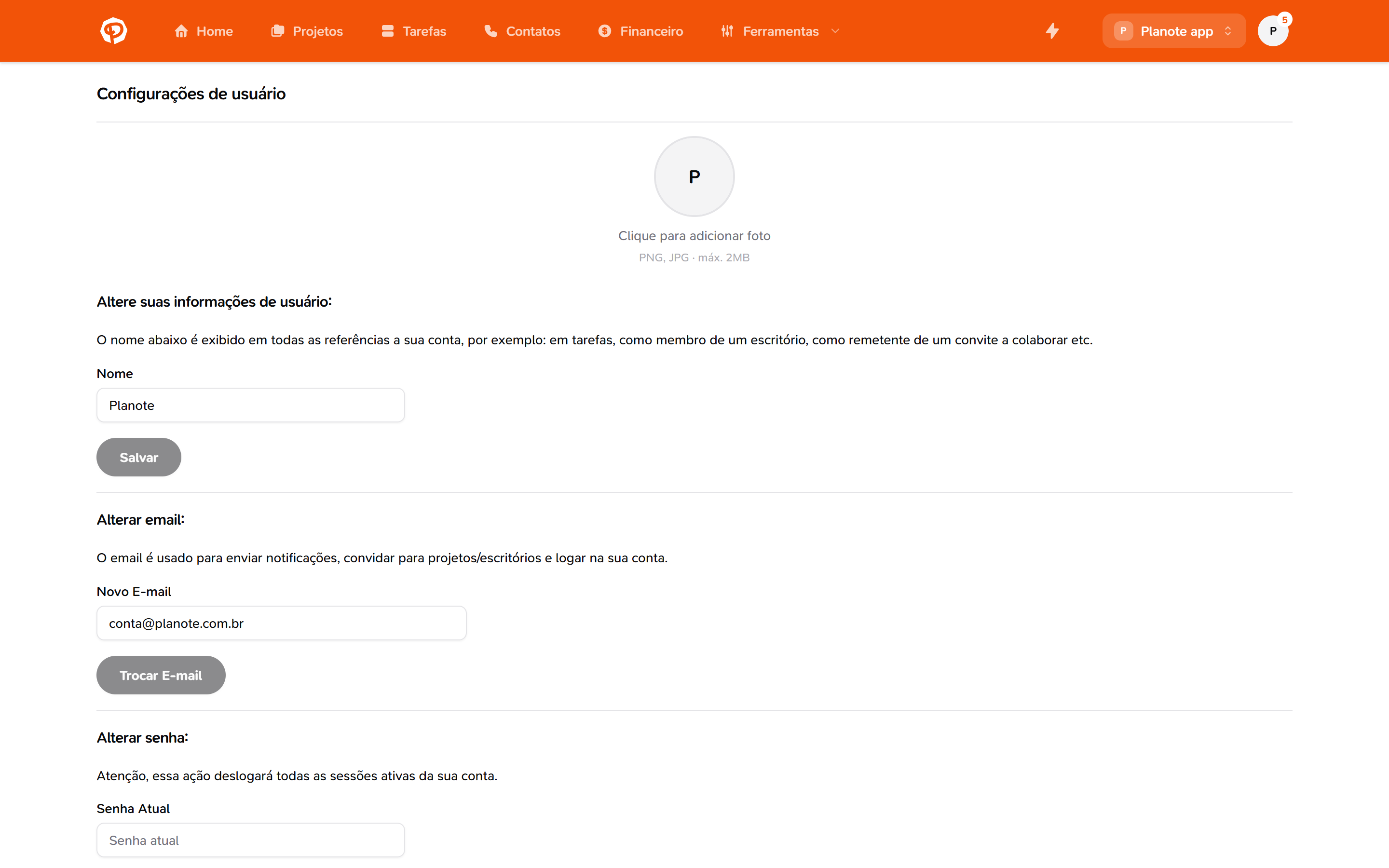Viewport: 1389px width, 868px height.
Task: Open the Ferramentas menu
Action: coord(781,31)
